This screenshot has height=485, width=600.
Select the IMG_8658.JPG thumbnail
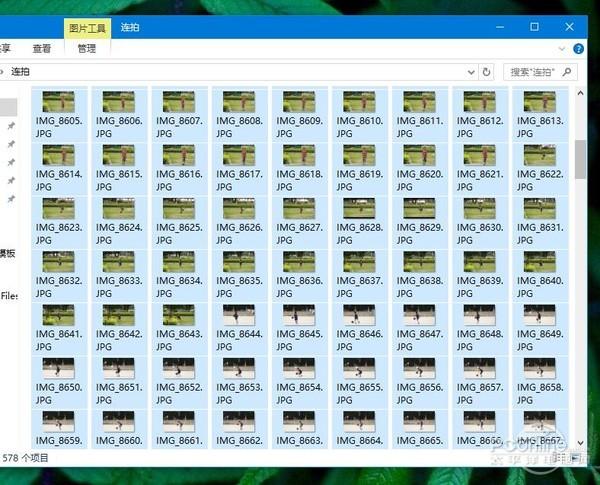pos(540,368)
